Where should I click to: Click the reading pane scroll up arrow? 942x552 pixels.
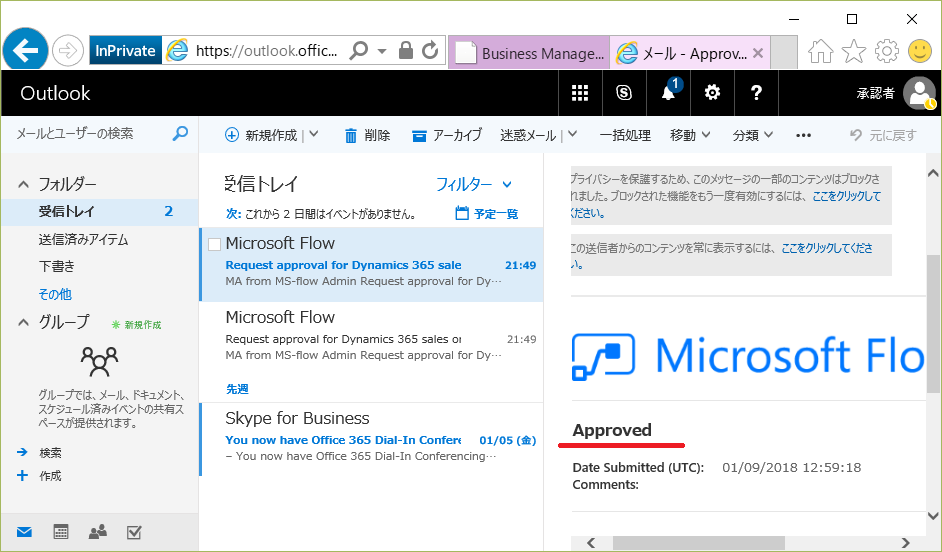click(933, 173)
